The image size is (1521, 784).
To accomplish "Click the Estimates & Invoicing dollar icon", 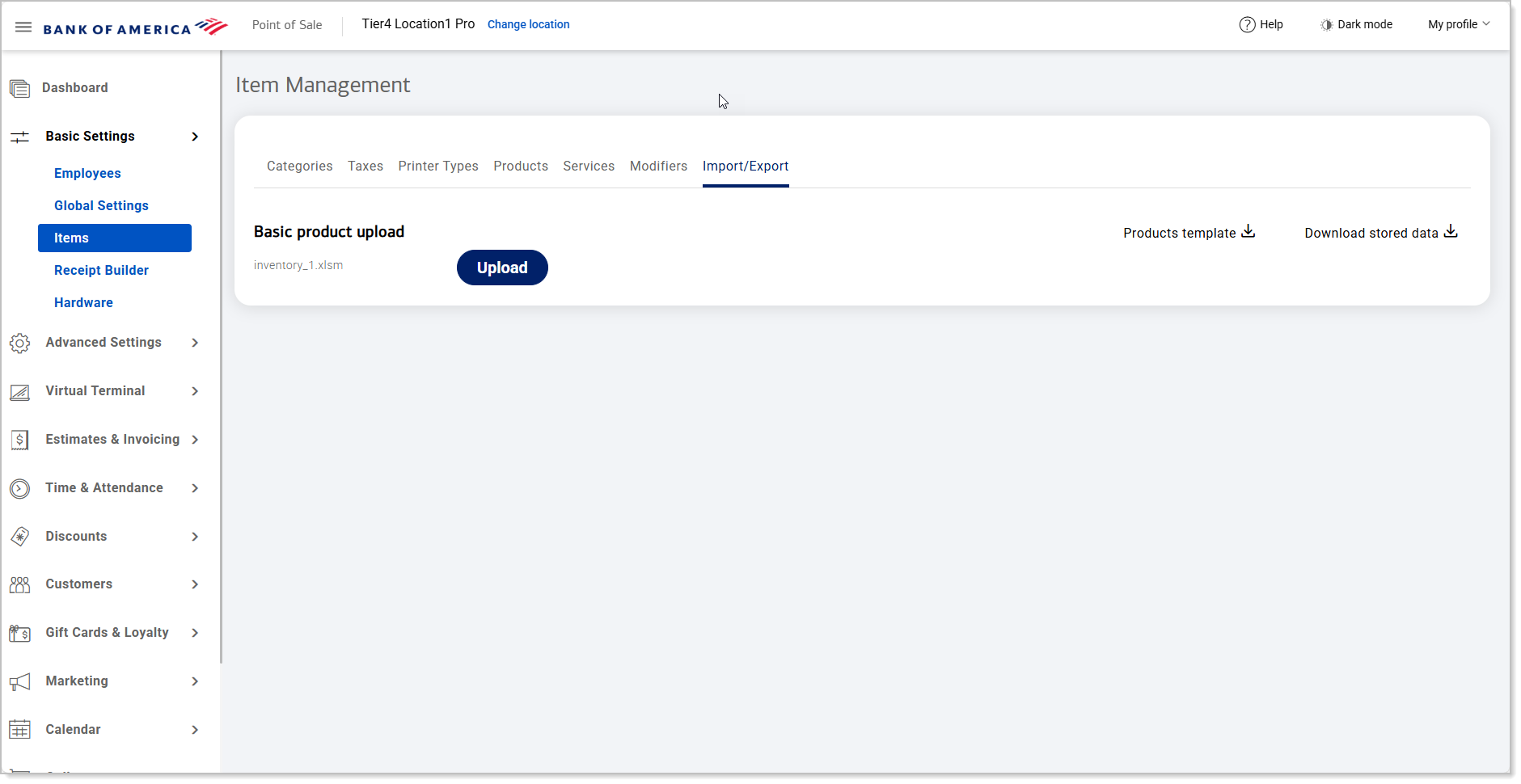I will [x=19, y=440].
